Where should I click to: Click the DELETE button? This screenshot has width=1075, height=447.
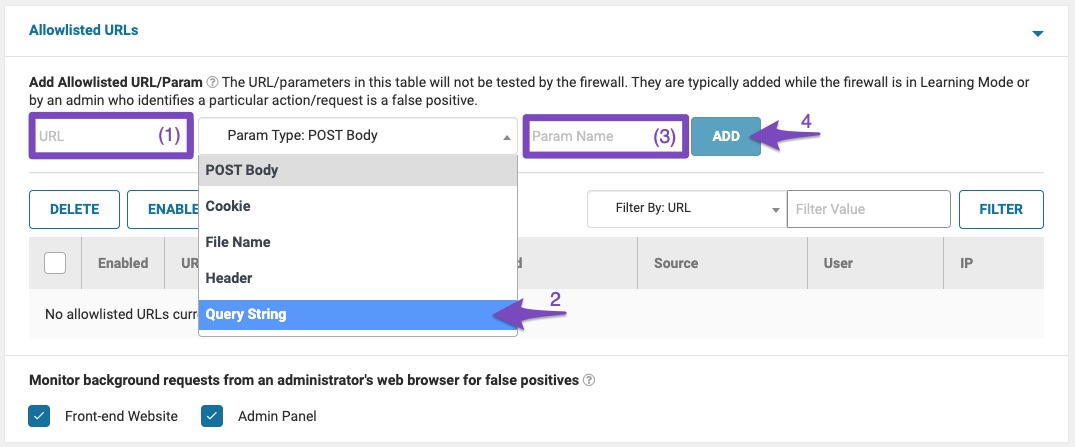(74, 209)
